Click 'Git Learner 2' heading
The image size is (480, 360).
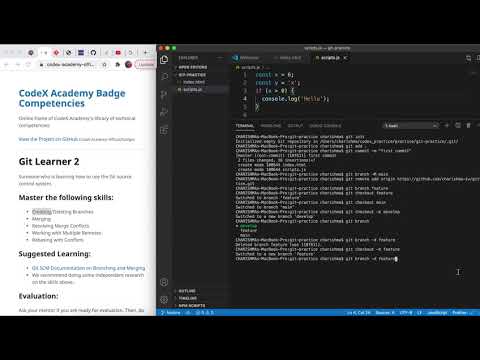[x=49, y=162]
